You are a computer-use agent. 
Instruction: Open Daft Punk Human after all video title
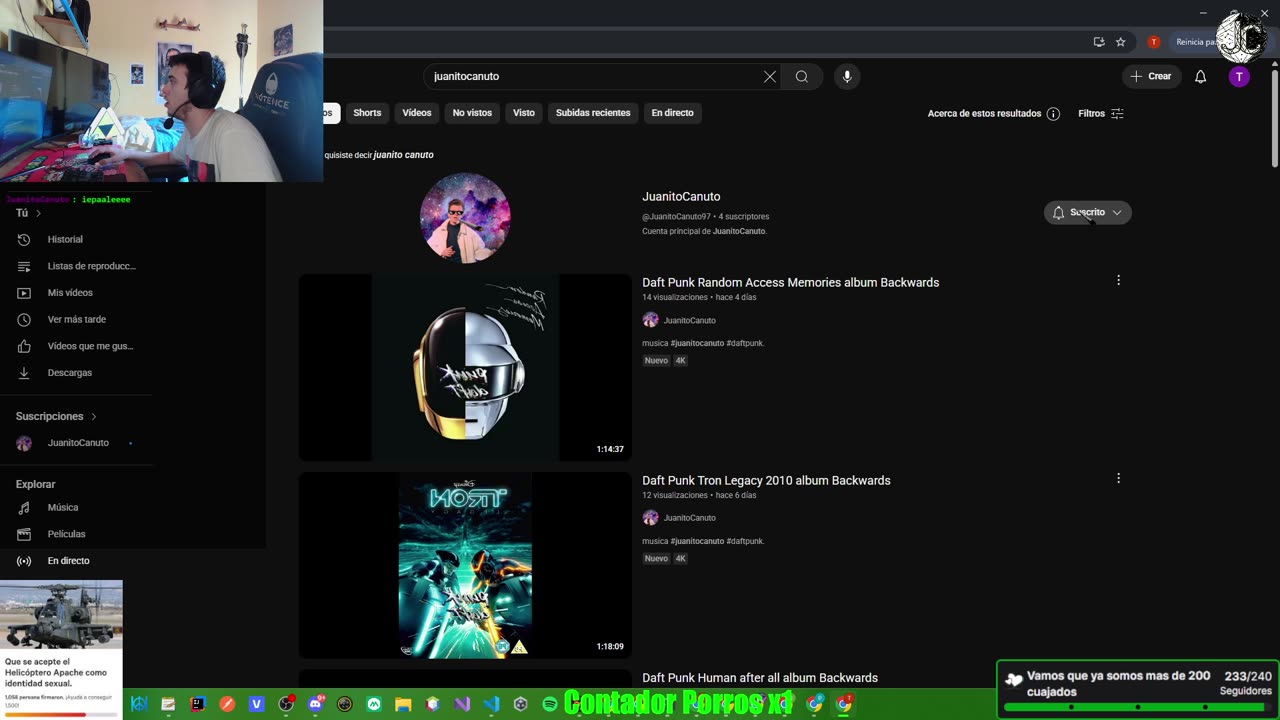coord(760,678)
